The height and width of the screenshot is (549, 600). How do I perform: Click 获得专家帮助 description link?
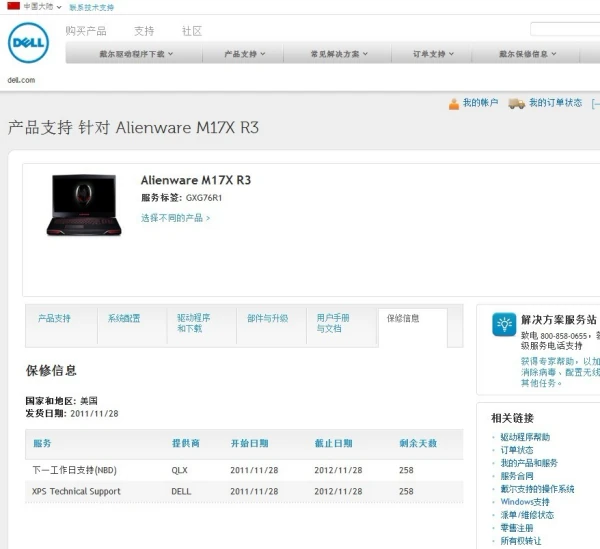pos(560,372)
